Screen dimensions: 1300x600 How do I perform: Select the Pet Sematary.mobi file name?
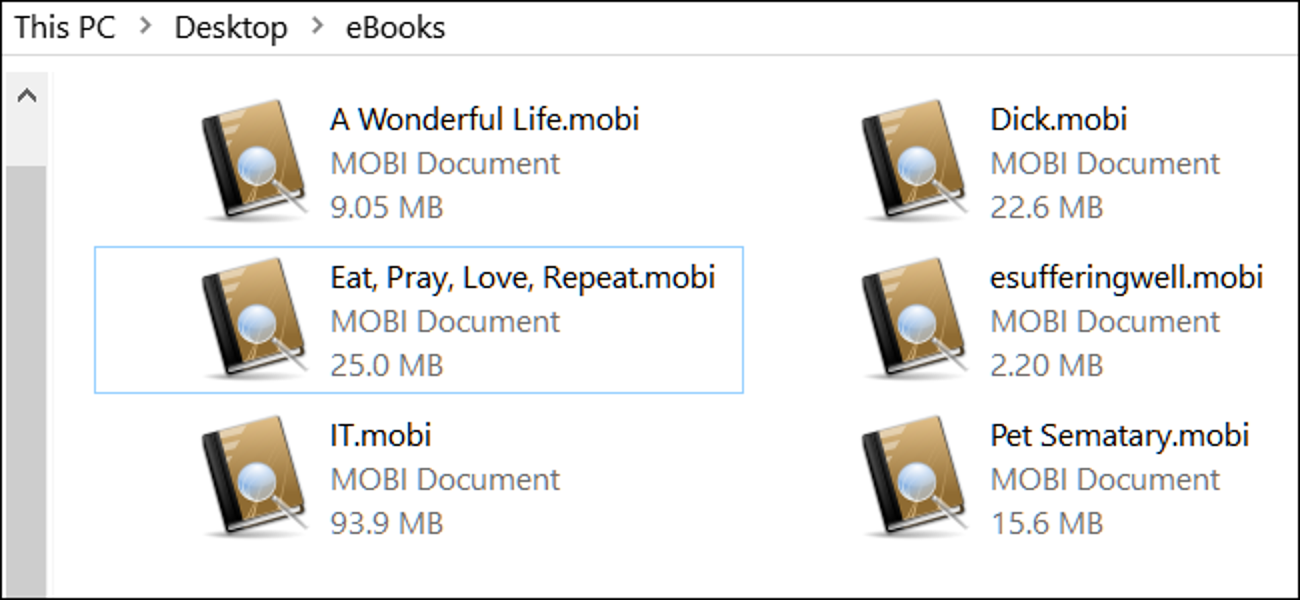pos(1119,435)
